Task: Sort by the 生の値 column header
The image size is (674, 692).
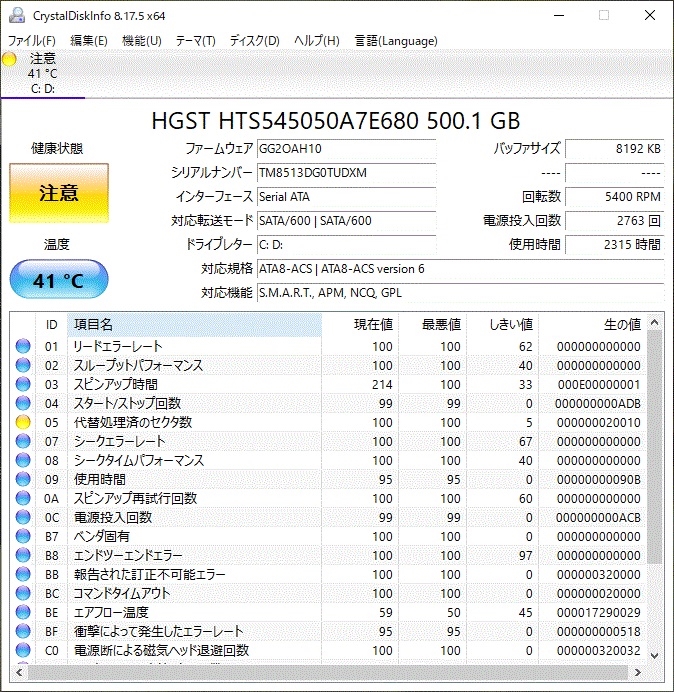Action: point(592,325)
